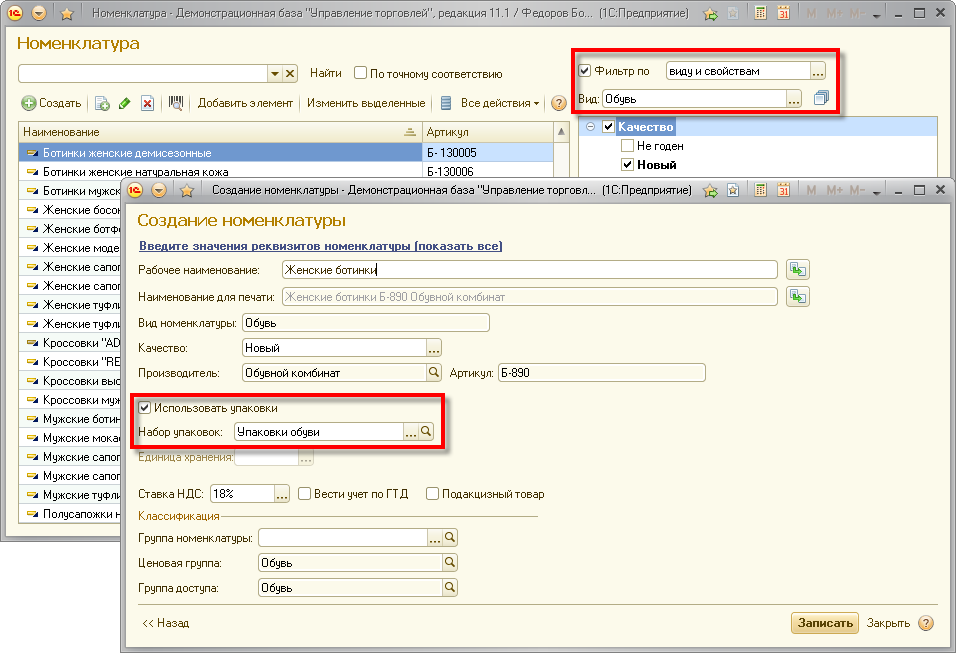The image size is (956, 653).
Task: Open the ellipsis chooser of Набор упаковок
Action: [410, 432]
